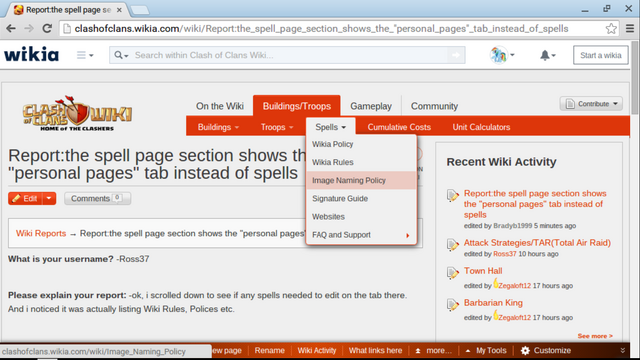Click Clash of Clans Wiki logo

(x=77, y=113)
